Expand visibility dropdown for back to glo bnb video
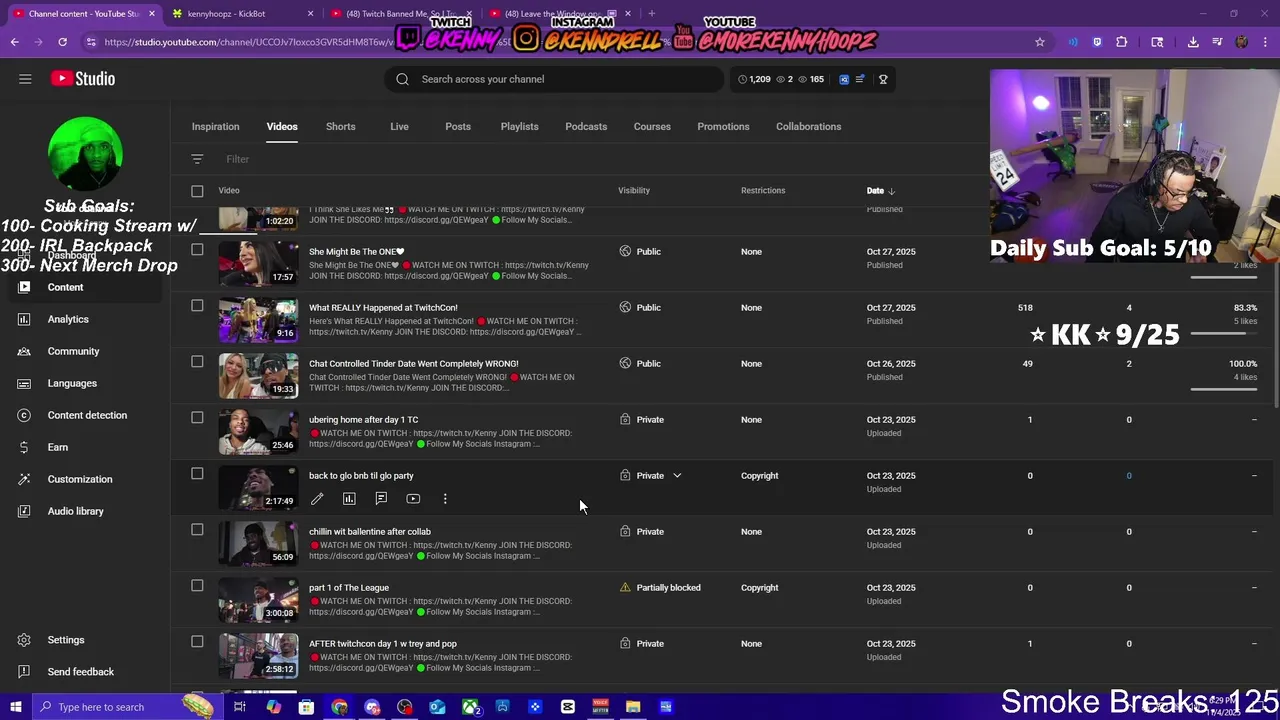The image size is (1280, 720). click(677, 476)
